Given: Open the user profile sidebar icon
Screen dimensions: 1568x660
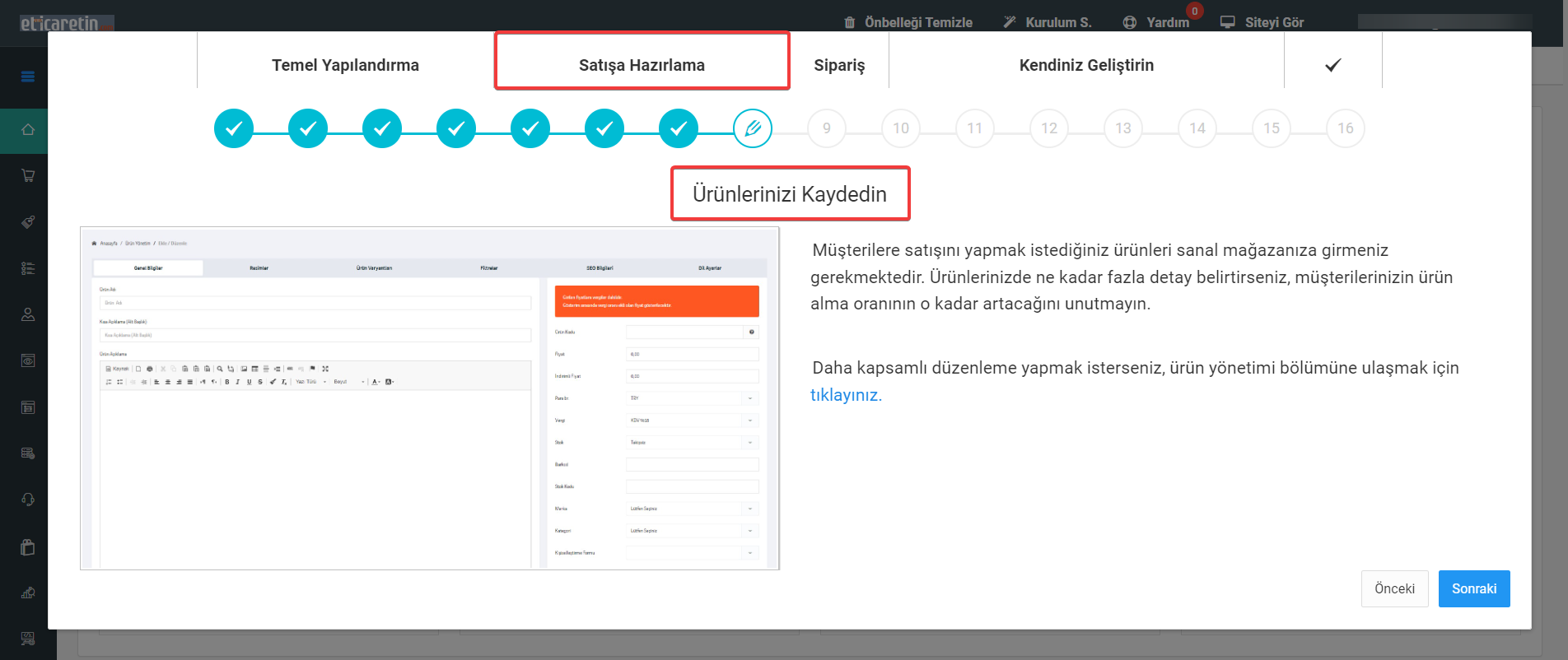Looking at the screenshot, I should [x=28, y=314].
